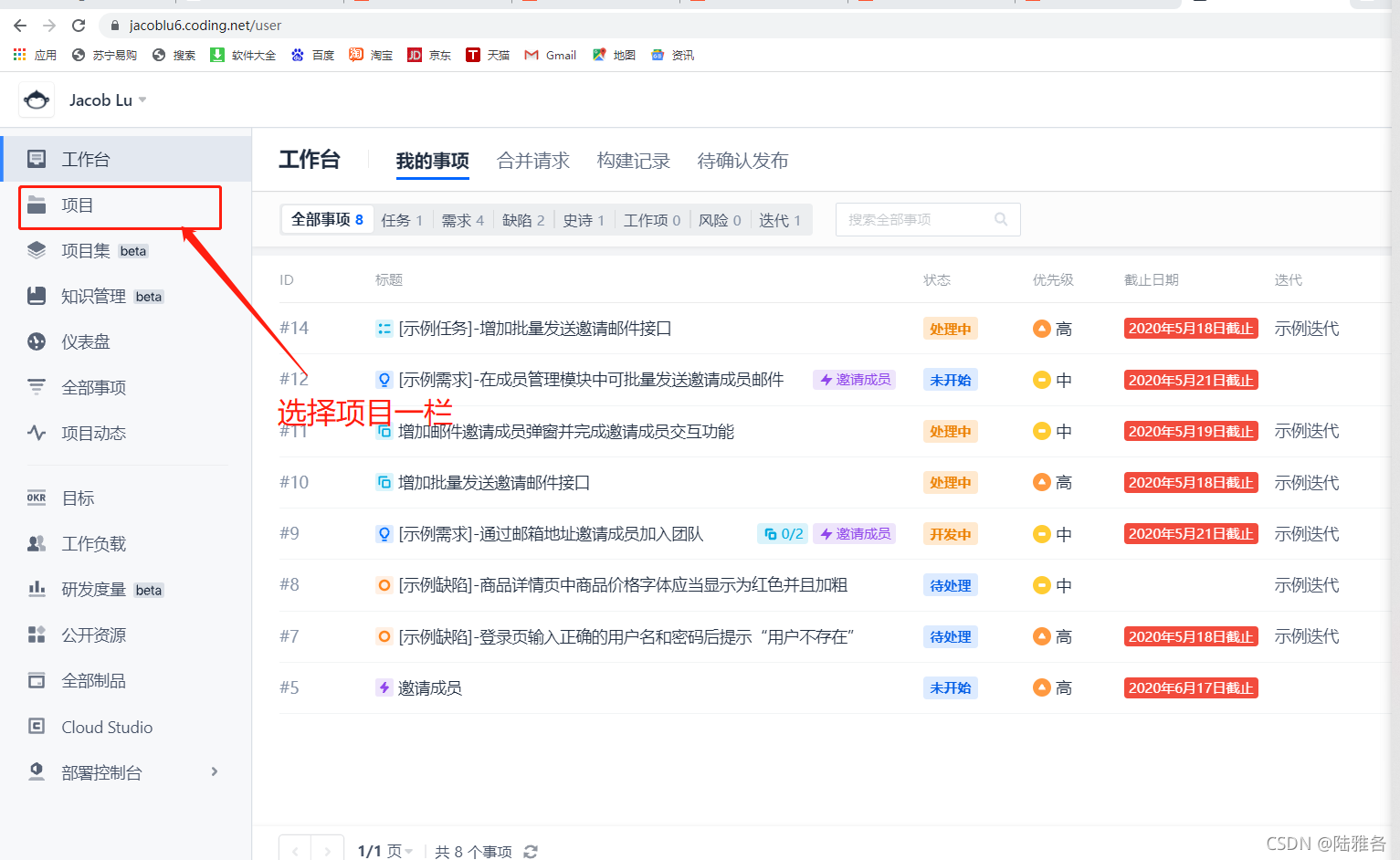Viewport: 1400px width, 860px height.
Task: Open the 应用 apps bookmark
Action: pos(35,55)
